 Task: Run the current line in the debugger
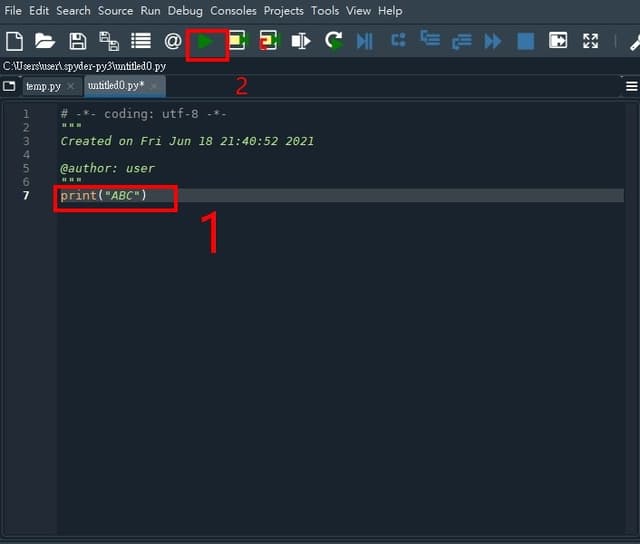pos(398,40)
